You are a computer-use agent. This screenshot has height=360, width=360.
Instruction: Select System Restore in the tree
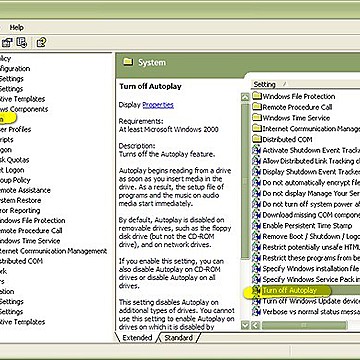coord(21,201)
